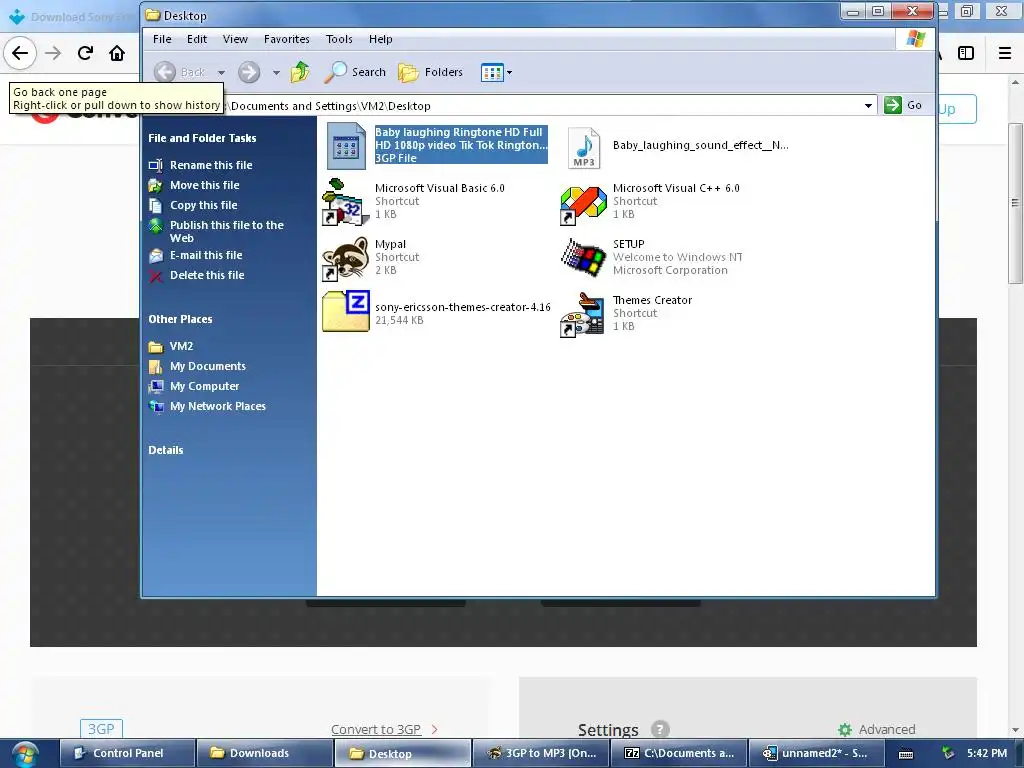Switch to the C:\Documents a... taskbar button
The width and height of the screenshot is (1024, 768).
pyautogui.click(x=678, y=753)
